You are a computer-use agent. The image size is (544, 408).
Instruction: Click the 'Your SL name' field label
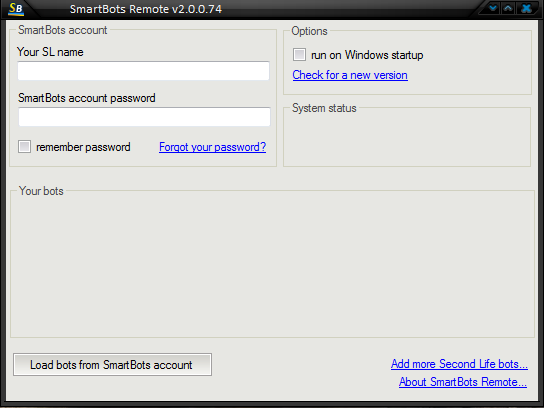click(x=50, y=52)
